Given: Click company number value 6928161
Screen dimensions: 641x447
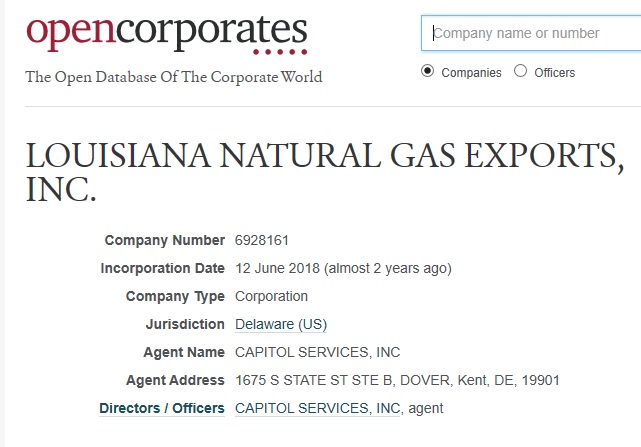Looking at the screenshot, I should click(262, 240).
